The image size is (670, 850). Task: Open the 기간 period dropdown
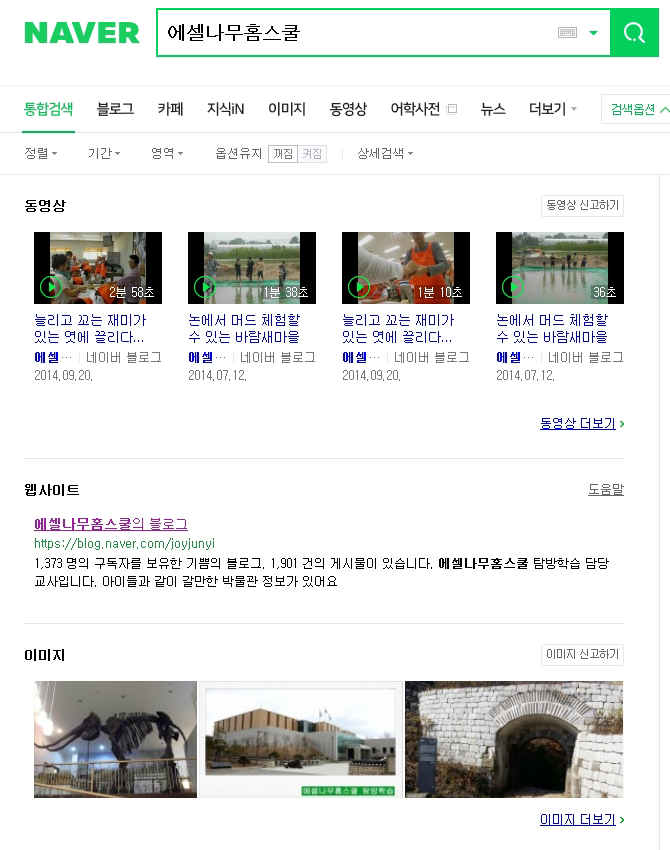pyautogui.click(x=104, y=153)
